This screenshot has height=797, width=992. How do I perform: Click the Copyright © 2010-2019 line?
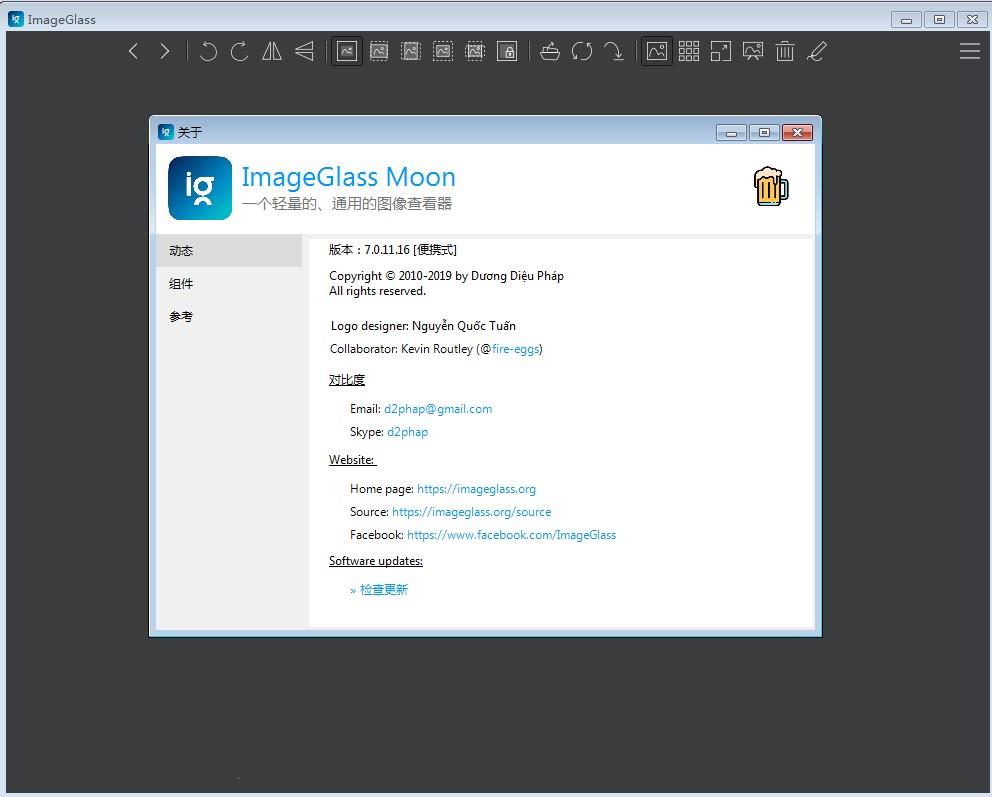click(446, 276)
